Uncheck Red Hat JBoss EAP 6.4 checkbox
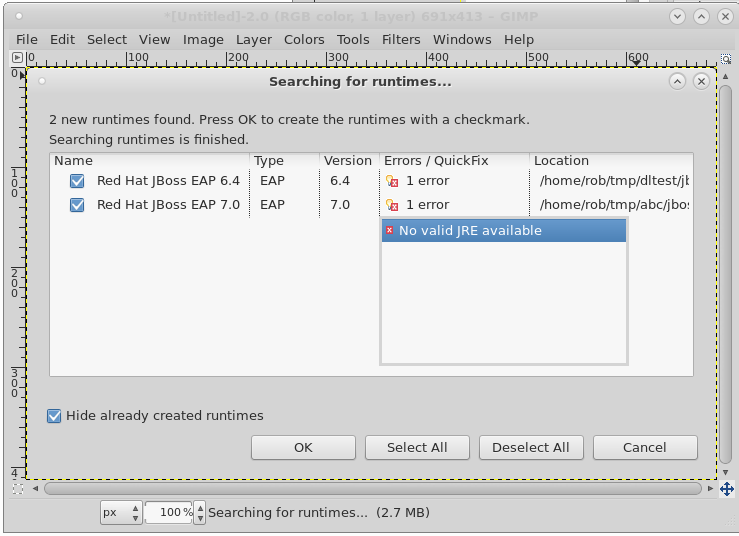The image size is (739, 536). tap(77, 181)
